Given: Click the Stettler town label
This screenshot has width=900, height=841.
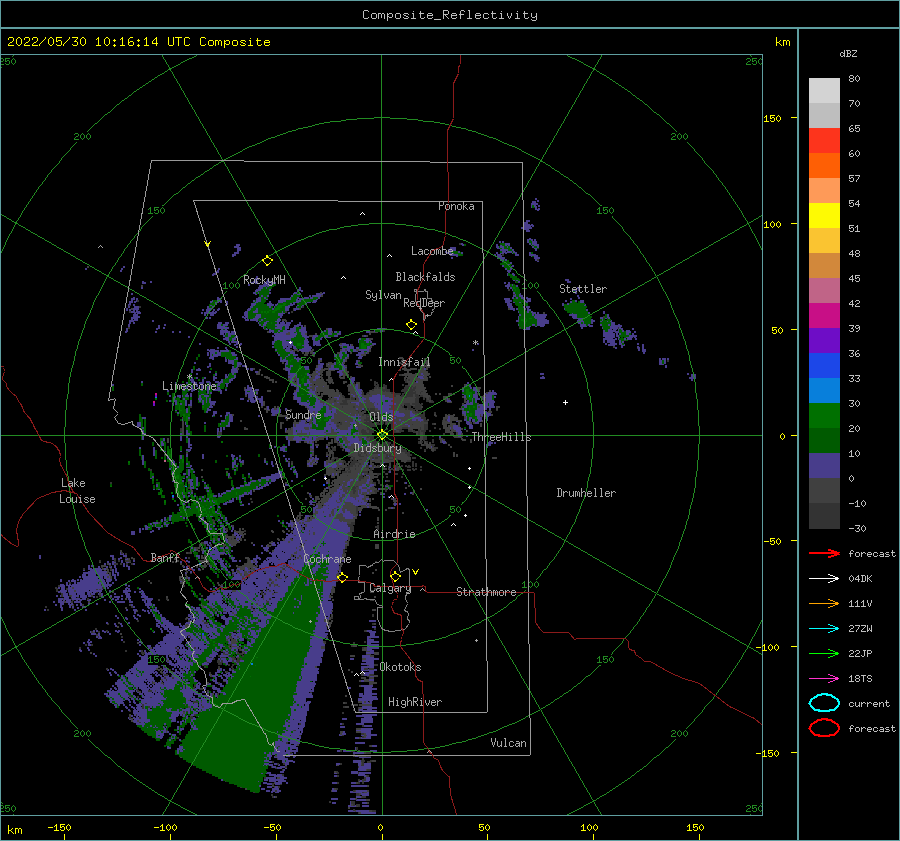Looking at the screenshot, I should click(x=583, y=289).
